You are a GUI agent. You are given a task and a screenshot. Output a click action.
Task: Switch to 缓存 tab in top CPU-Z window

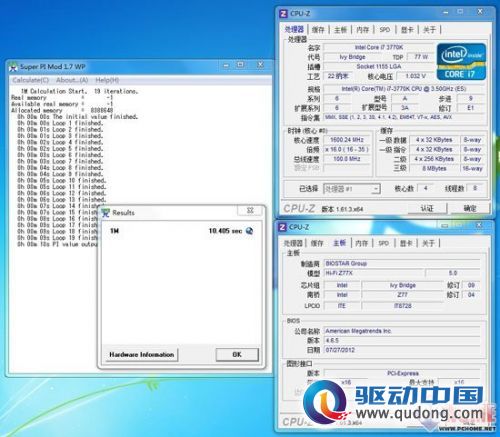tap(318, 30)
